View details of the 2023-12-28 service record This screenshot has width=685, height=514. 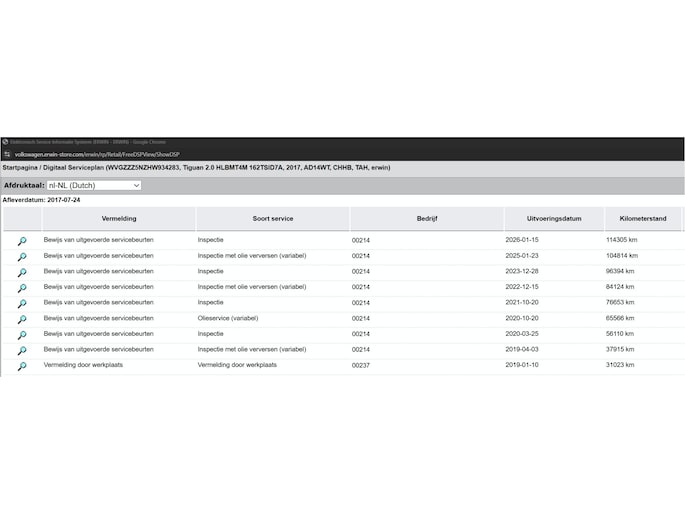pyautogui.click(x=21, y=272)
